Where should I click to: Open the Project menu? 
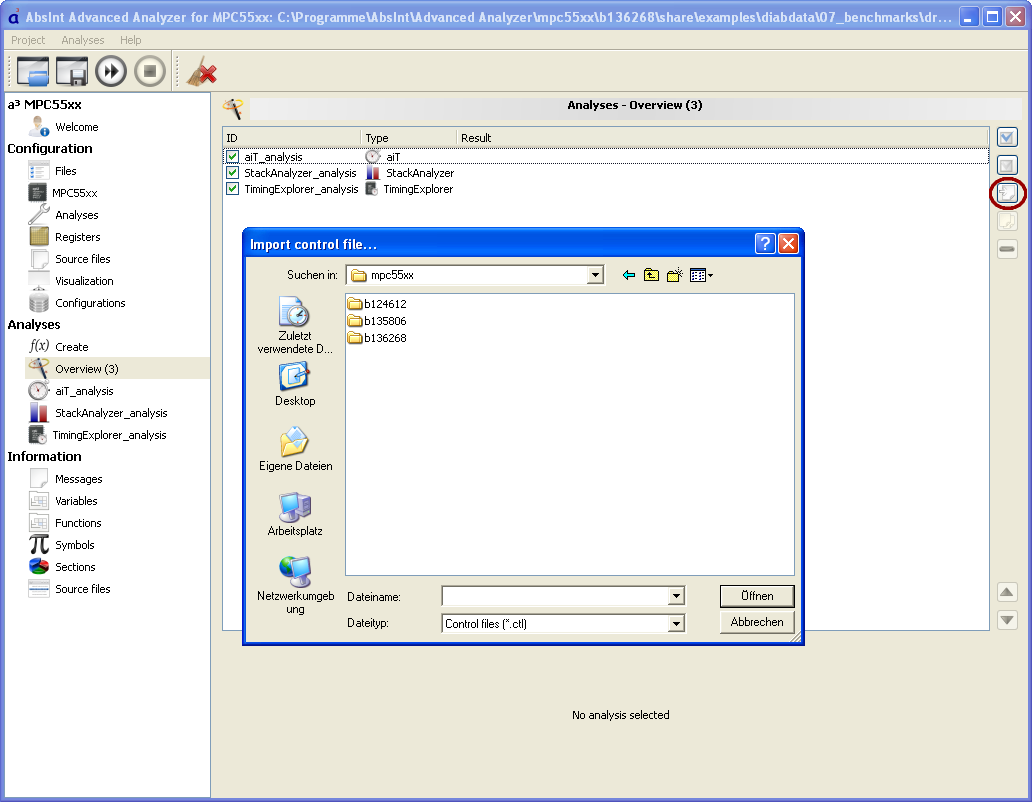28,40
